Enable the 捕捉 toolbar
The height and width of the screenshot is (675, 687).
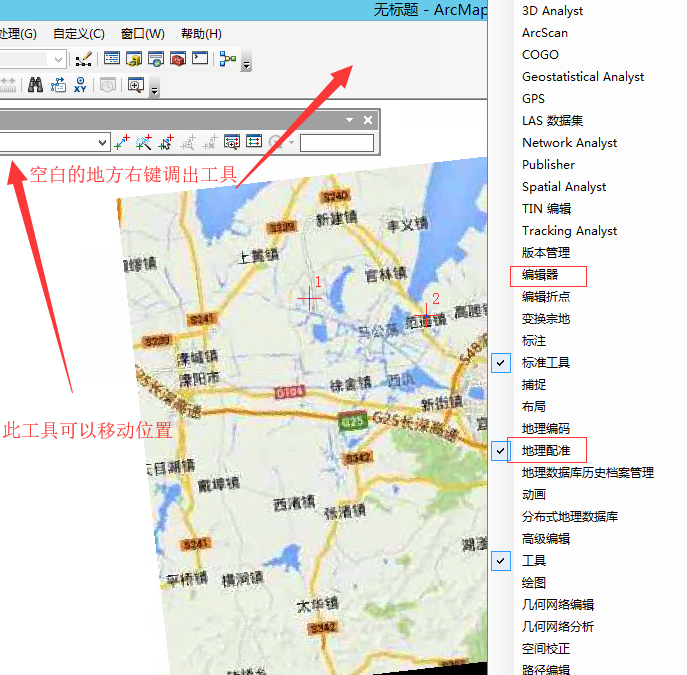[x=534, y=385]
